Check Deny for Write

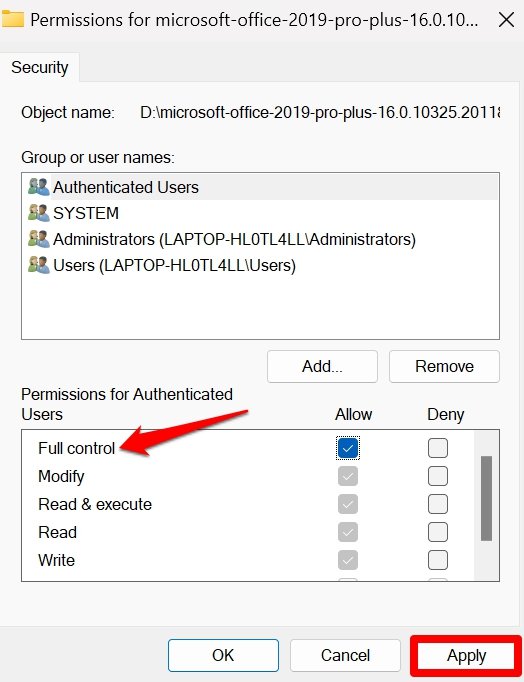click(437, 560)
